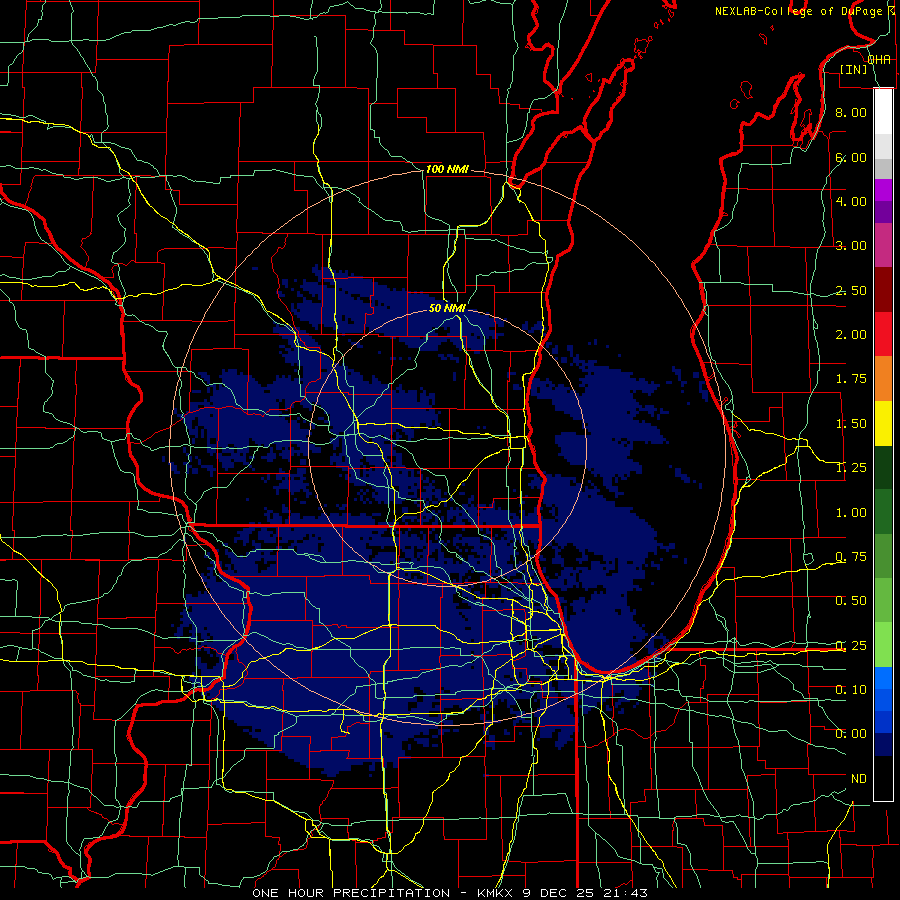Click the 6.00 legend value
This screenshot has width=900, height=900.
(851, 157)
